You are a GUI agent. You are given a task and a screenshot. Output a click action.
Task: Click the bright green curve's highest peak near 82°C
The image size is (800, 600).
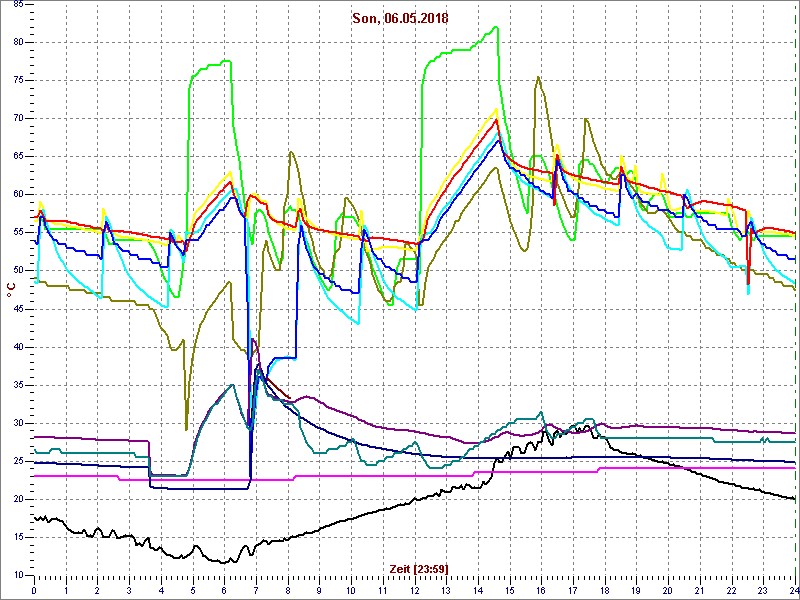[495, 28]
